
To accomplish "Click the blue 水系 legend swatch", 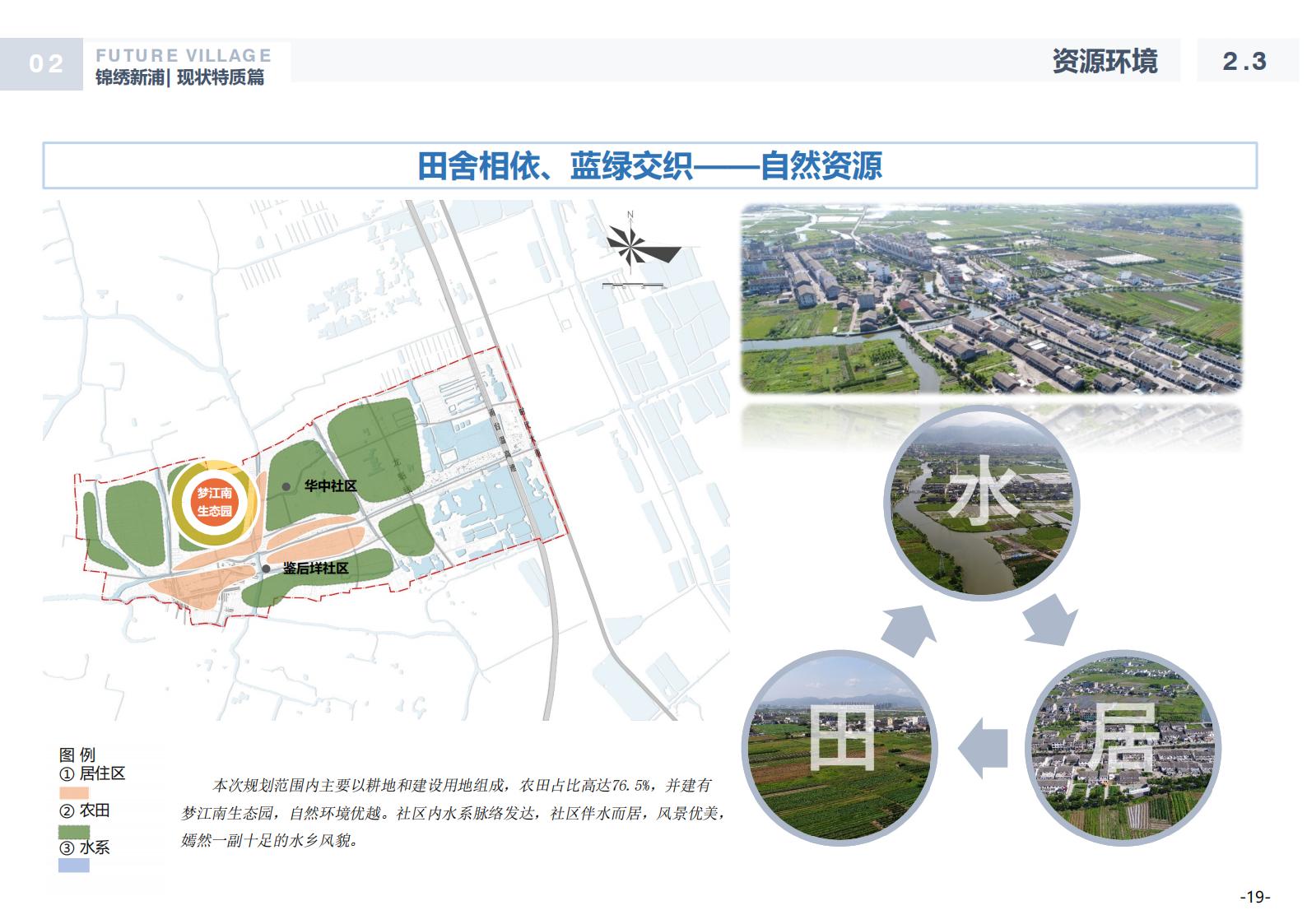I will point(74,866).
